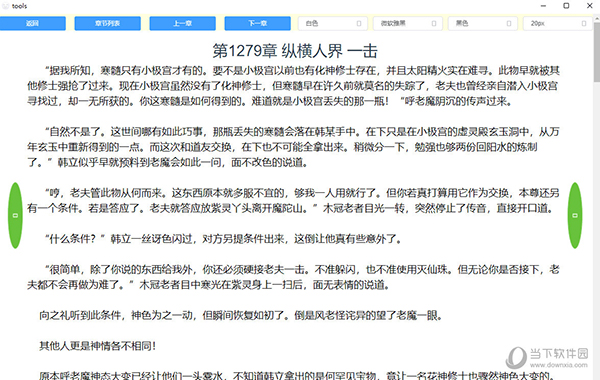
Task: Click the paragraph starting “自然不是了
Action: pyautogui.click(x=293, y=147)
